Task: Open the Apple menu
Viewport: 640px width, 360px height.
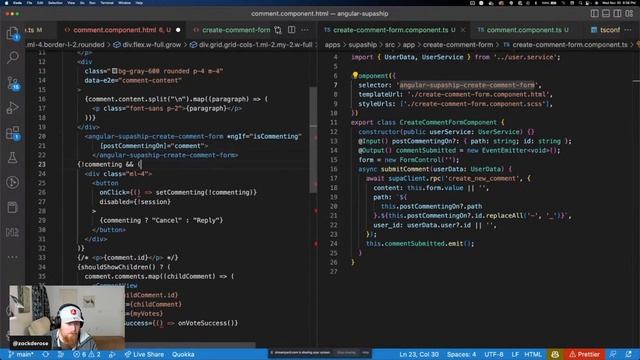Action: click(x=6, y=2)
